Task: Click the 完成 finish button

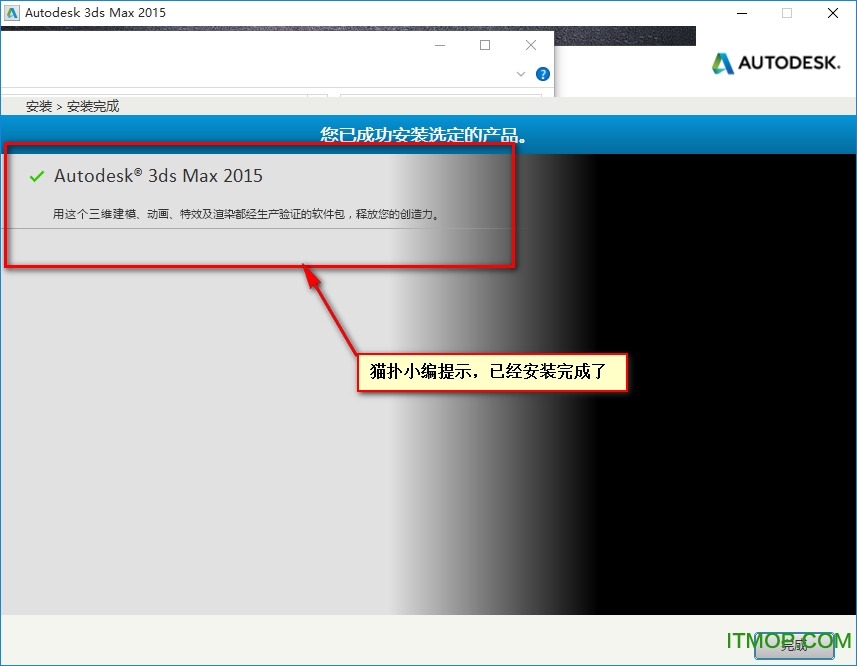Action: point(794,645)
